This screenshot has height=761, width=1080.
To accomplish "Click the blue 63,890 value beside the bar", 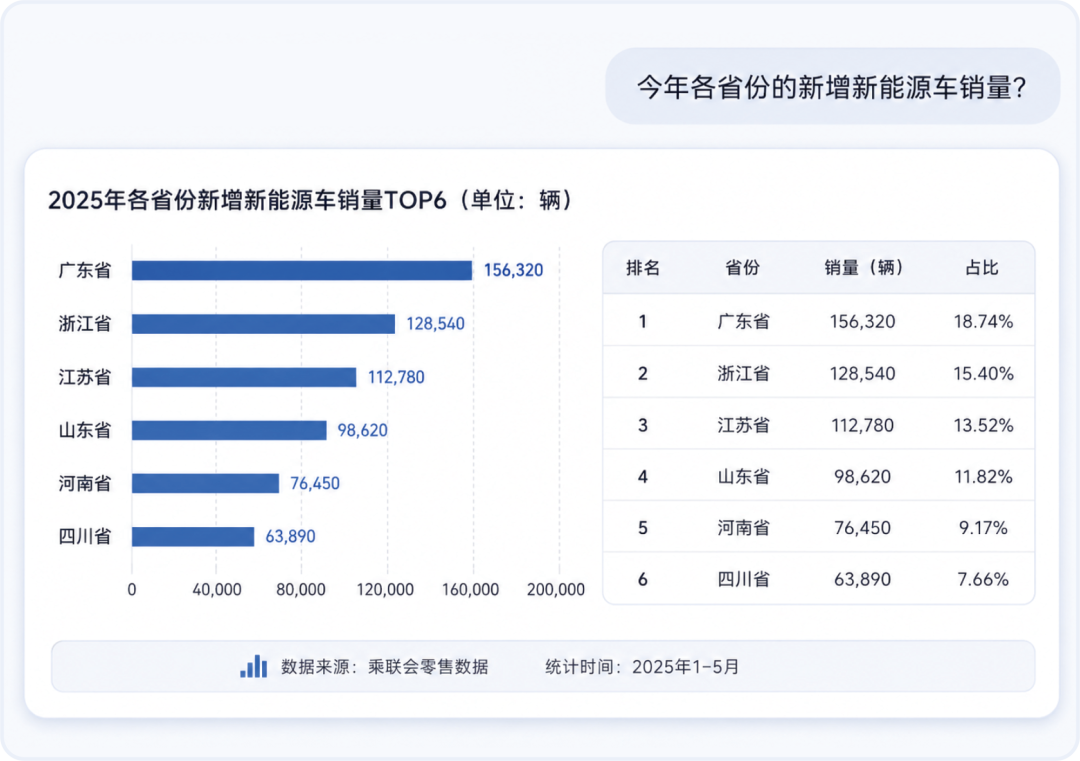I will [290, 536].
